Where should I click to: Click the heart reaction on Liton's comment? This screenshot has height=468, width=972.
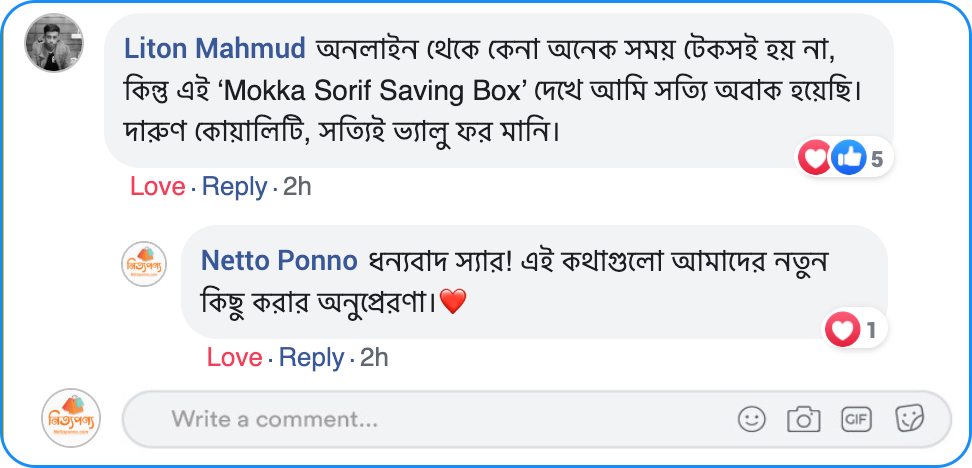[815, 157]
